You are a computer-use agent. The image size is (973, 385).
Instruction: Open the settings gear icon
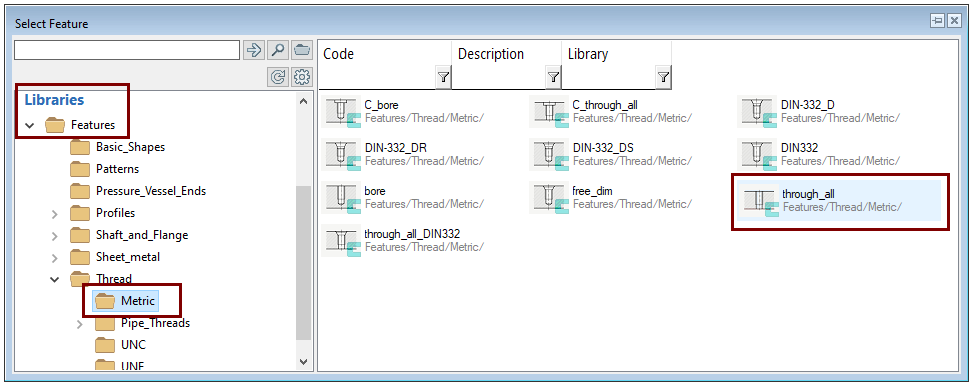click(x=302, y=77)
